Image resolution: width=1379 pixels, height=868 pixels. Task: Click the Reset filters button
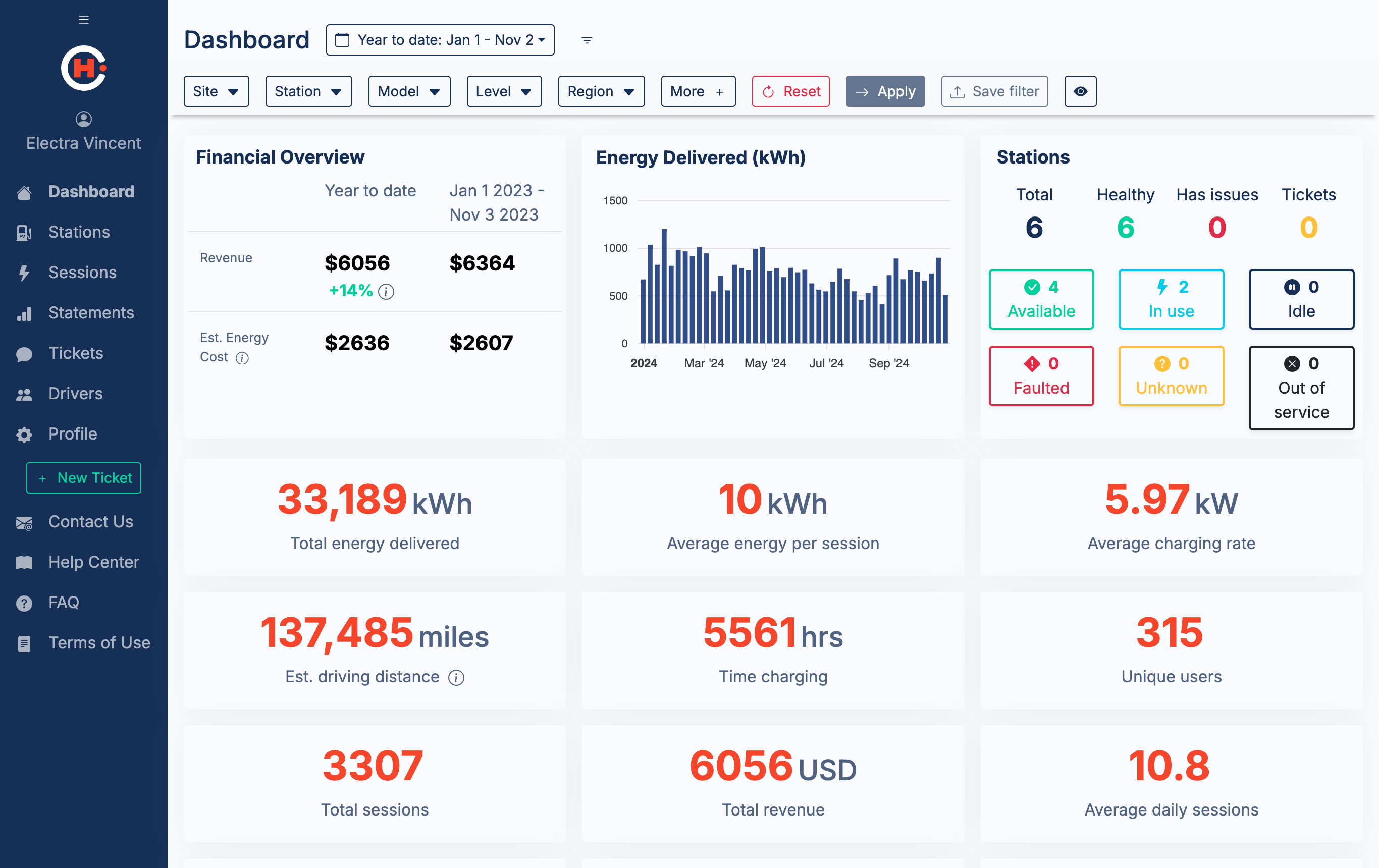(x=790, y=92)
